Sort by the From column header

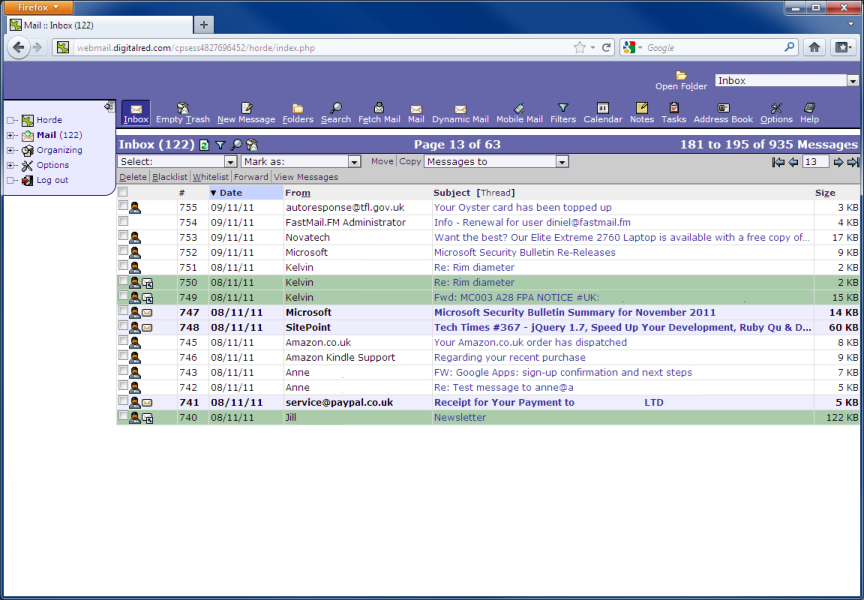click(298, 193)
